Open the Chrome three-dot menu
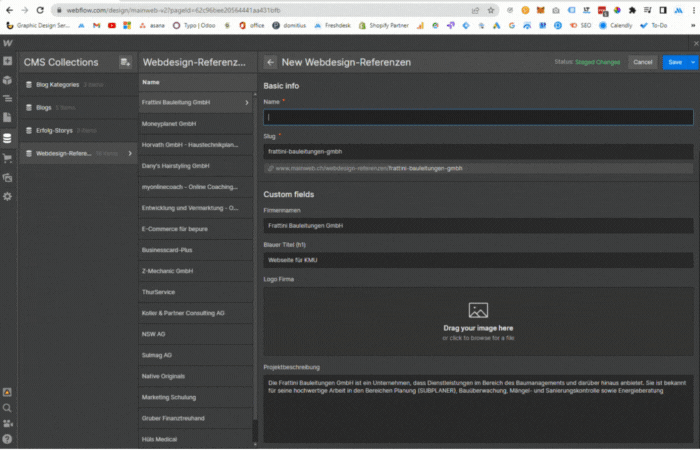Screen dimensions: 700x450 [693, 10]
